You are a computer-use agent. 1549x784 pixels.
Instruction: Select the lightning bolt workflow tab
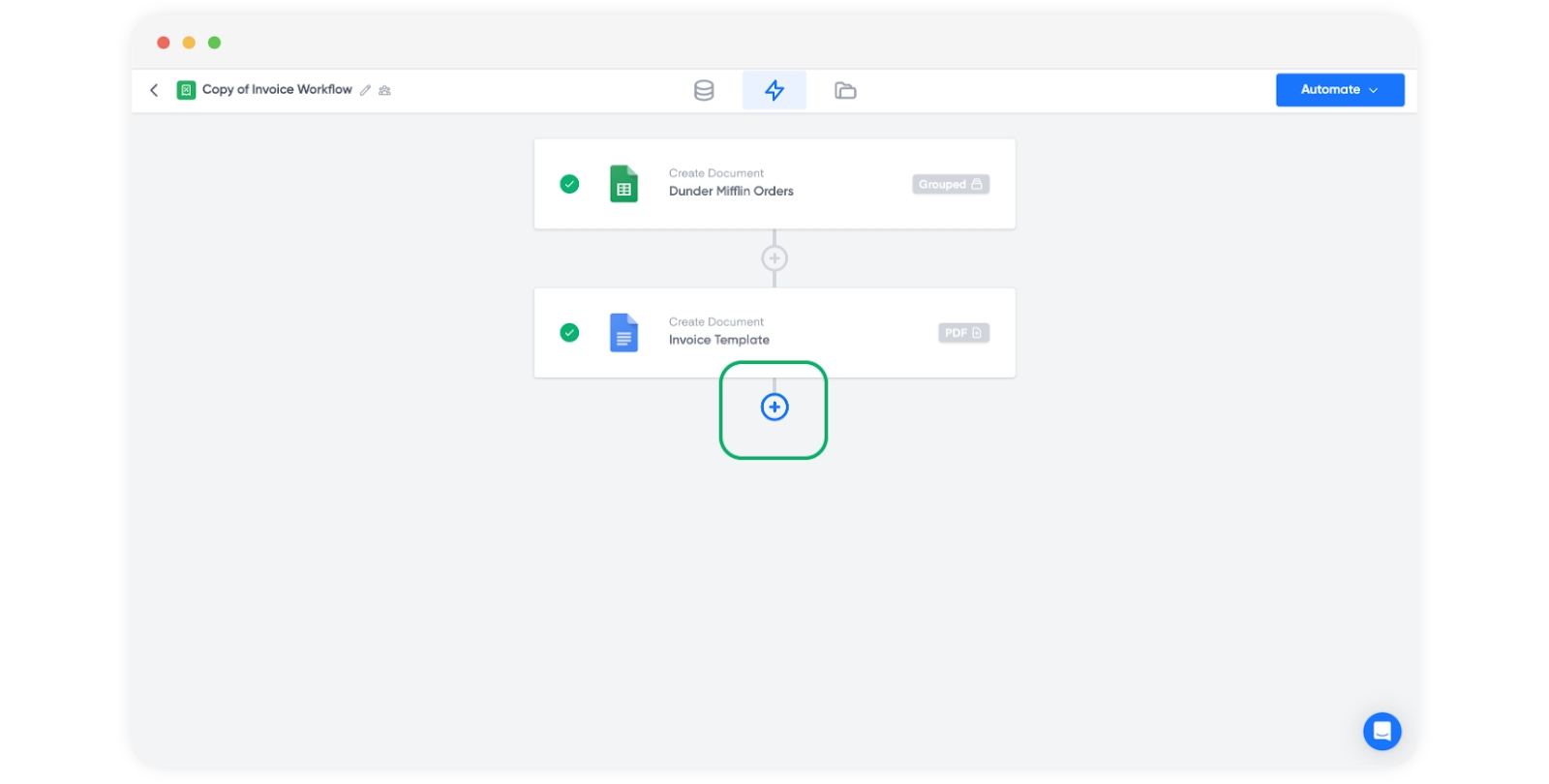(774, 90)
